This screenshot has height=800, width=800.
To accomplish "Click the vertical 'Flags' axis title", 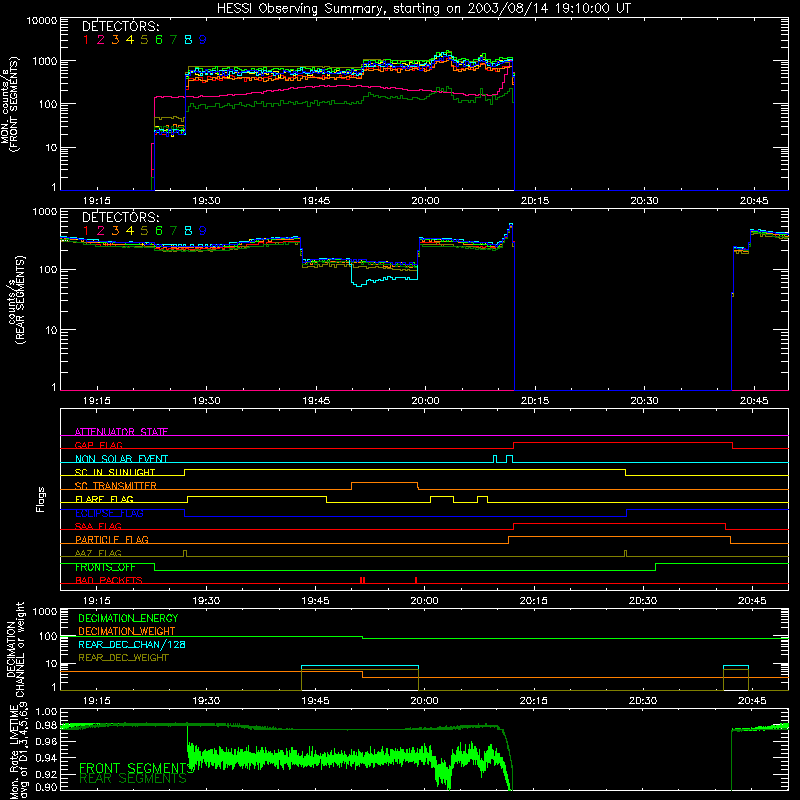I will click(x=41, y=499).
